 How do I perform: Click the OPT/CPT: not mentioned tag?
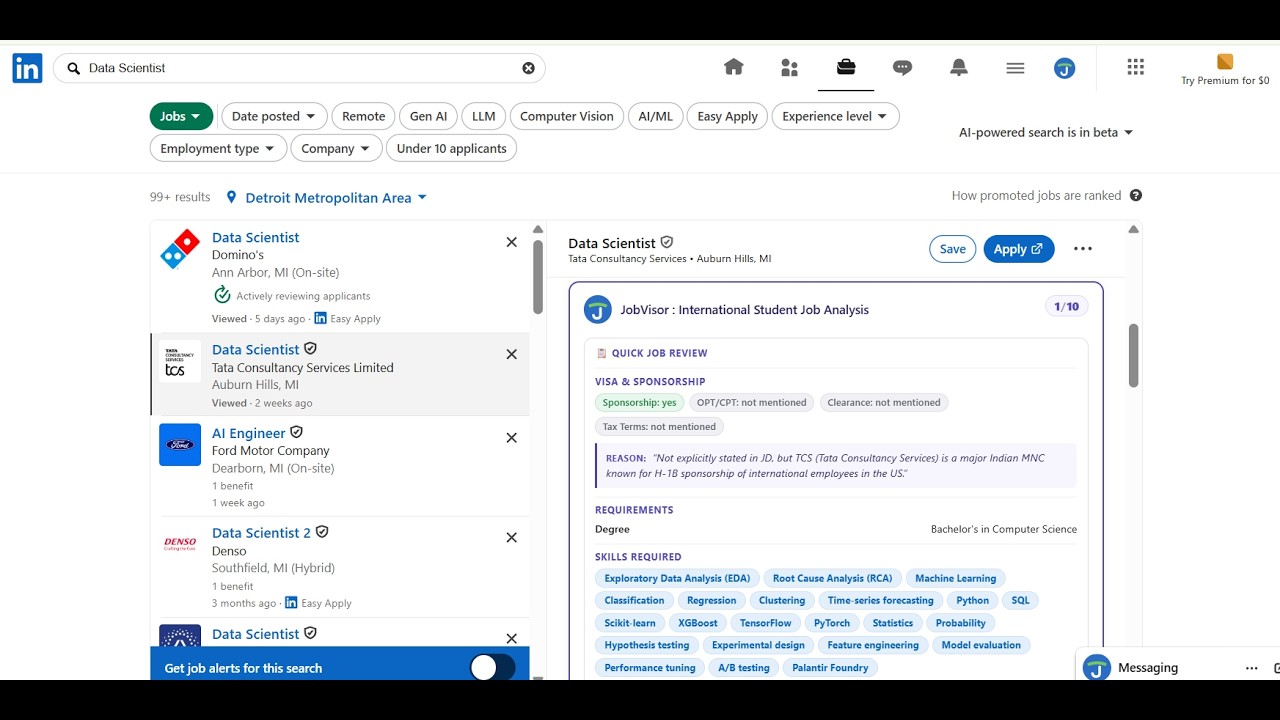751,403
